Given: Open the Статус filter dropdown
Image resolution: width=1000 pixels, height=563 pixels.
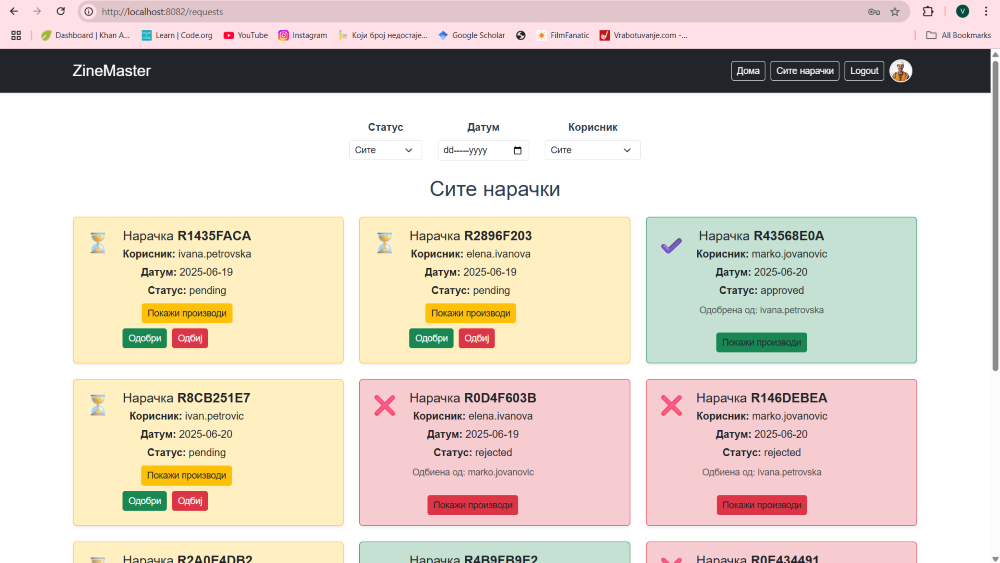Looking at the screenshot, I should (385, 150).
